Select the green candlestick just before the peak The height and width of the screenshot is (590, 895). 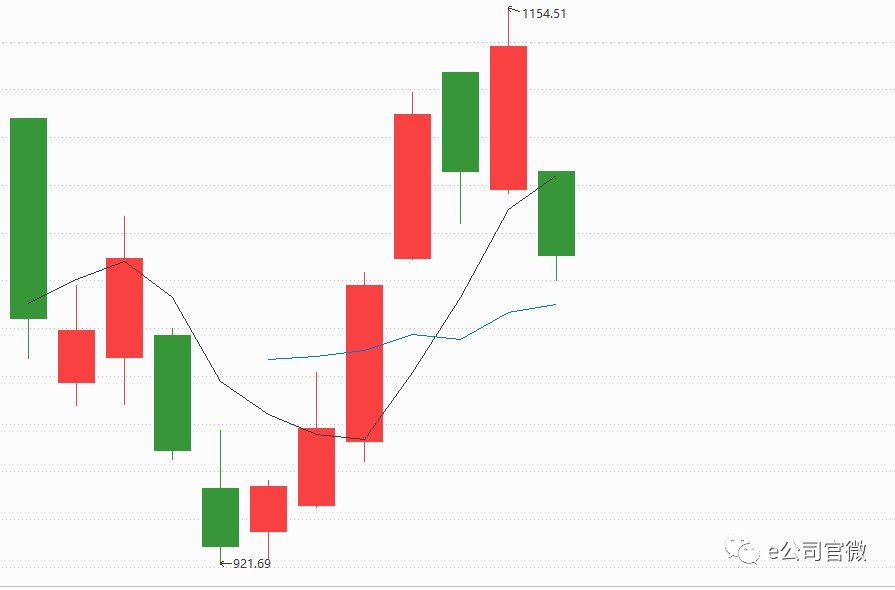point(460,122)
